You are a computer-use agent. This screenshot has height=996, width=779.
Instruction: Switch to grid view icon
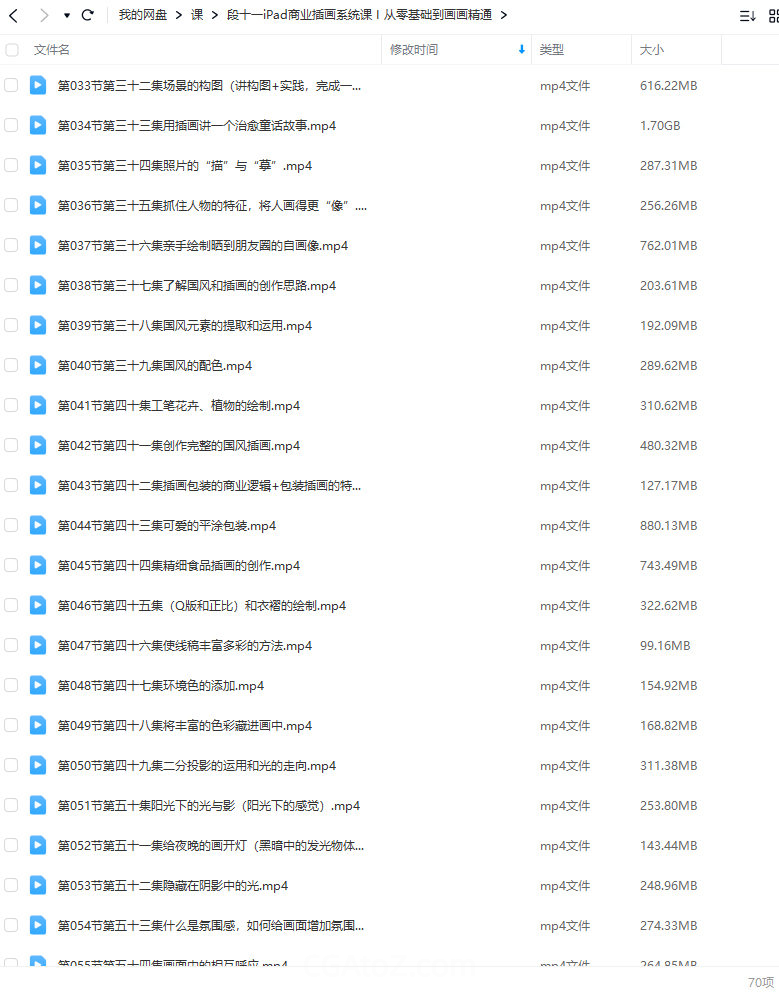tap(774, 16)
